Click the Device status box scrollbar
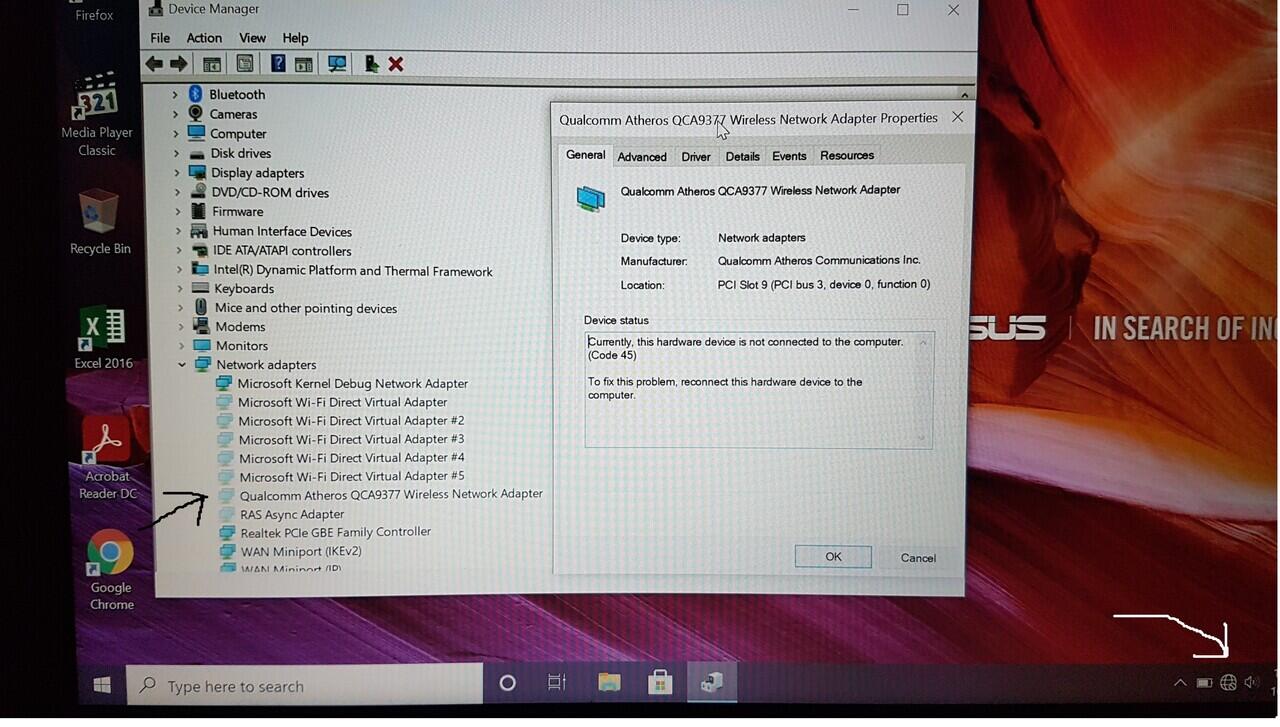1280x727 pixels. [923, 390]
